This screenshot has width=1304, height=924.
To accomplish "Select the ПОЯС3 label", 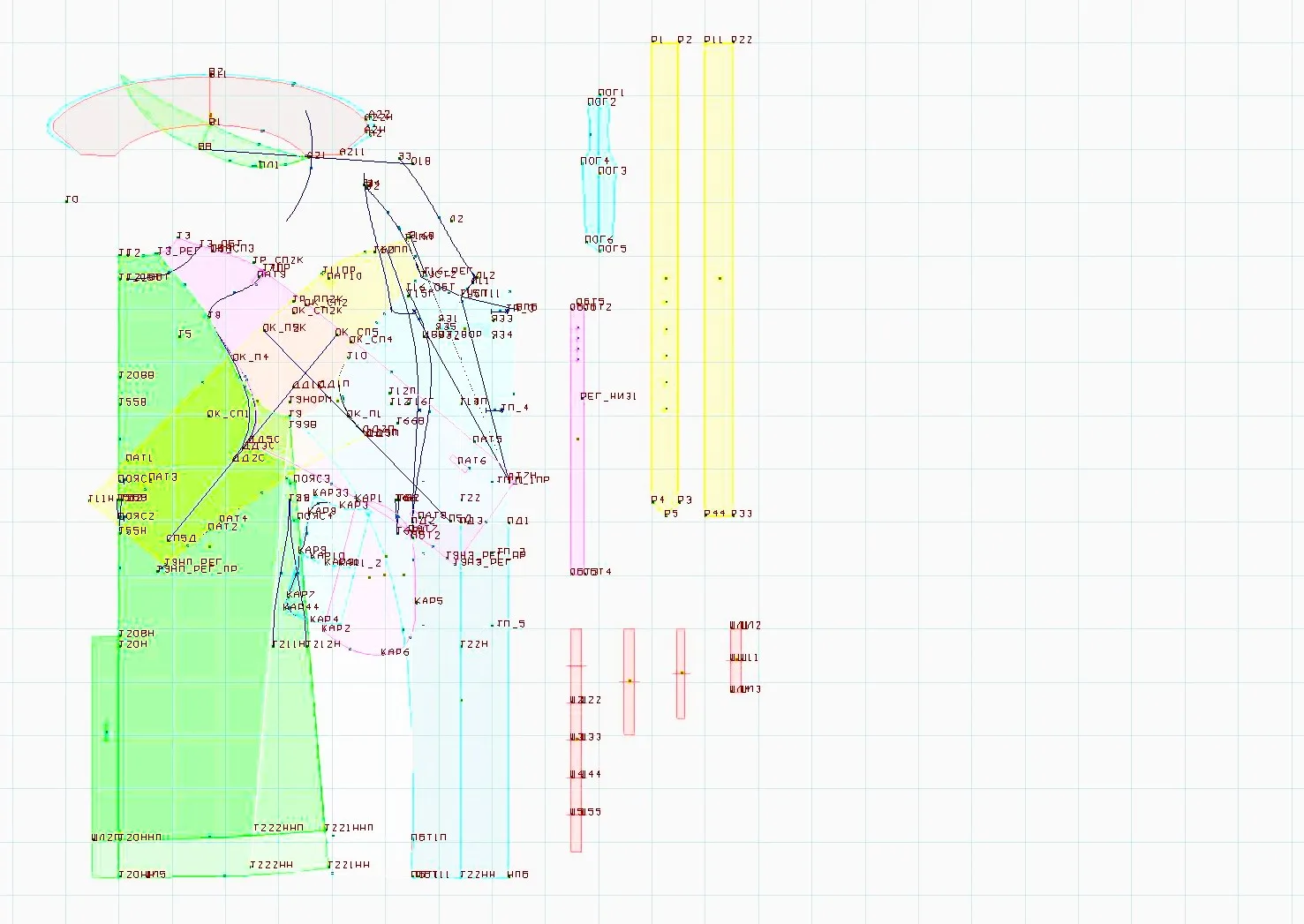I will pyautogui.click(x=312, y=479).
